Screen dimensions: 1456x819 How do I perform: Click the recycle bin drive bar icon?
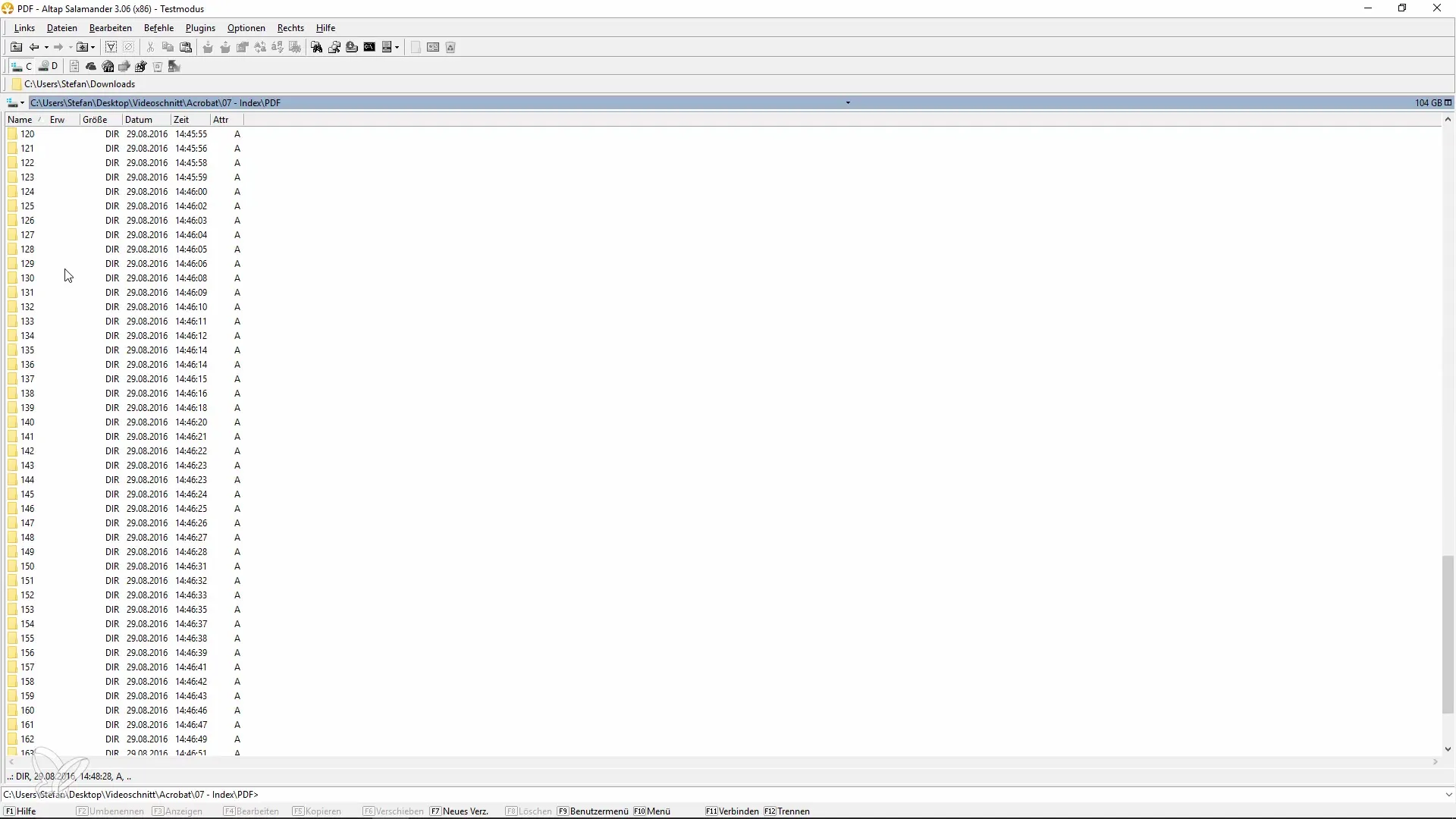pos(157,67)
